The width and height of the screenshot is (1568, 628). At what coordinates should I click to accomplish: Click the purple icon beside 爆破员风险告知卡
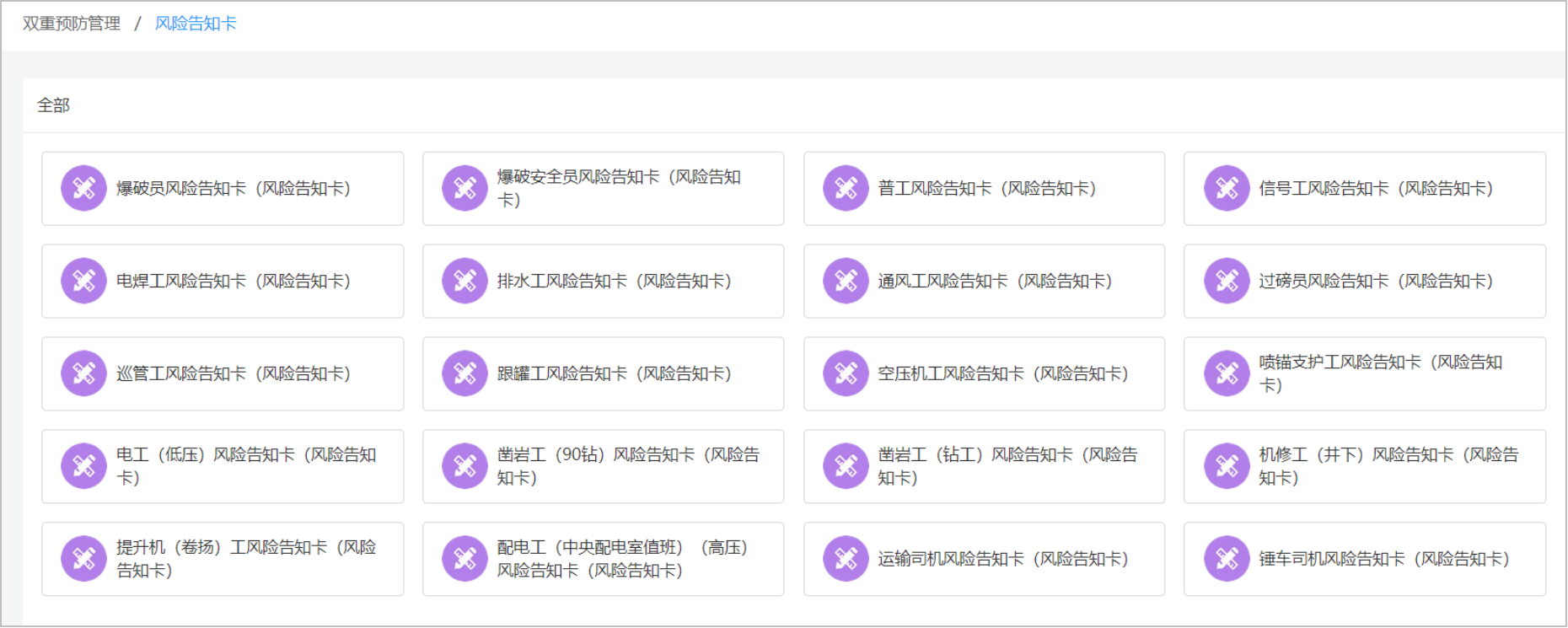[x=83, y=188]
